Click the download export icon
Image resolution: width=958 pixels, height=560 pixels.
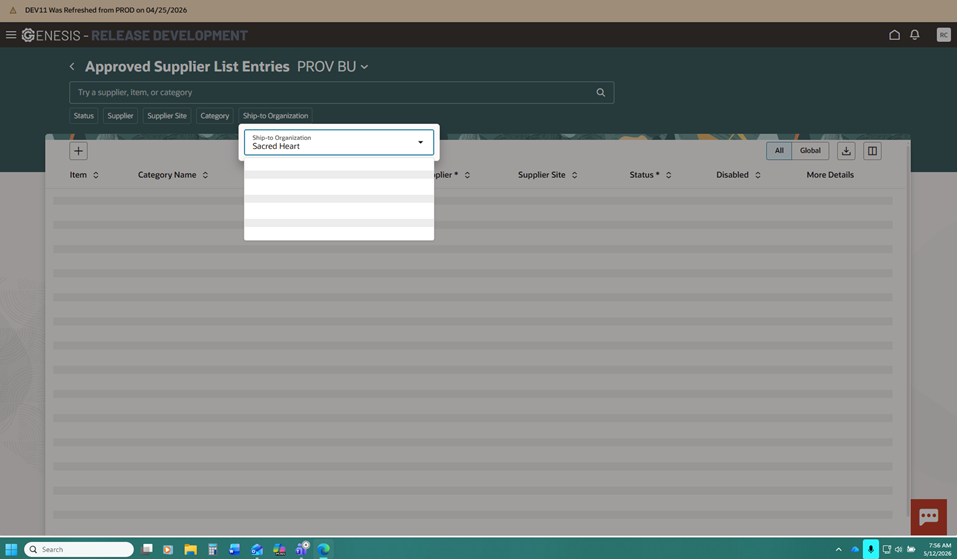pos(846,151)
